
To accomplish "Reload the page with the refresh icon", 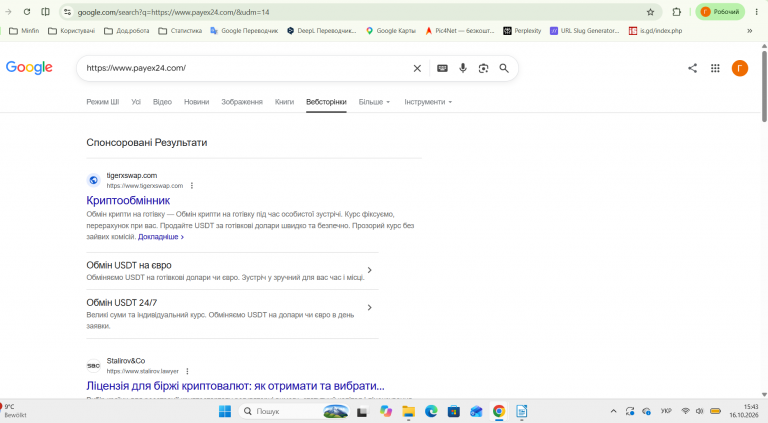I will [x=27, y=12].
